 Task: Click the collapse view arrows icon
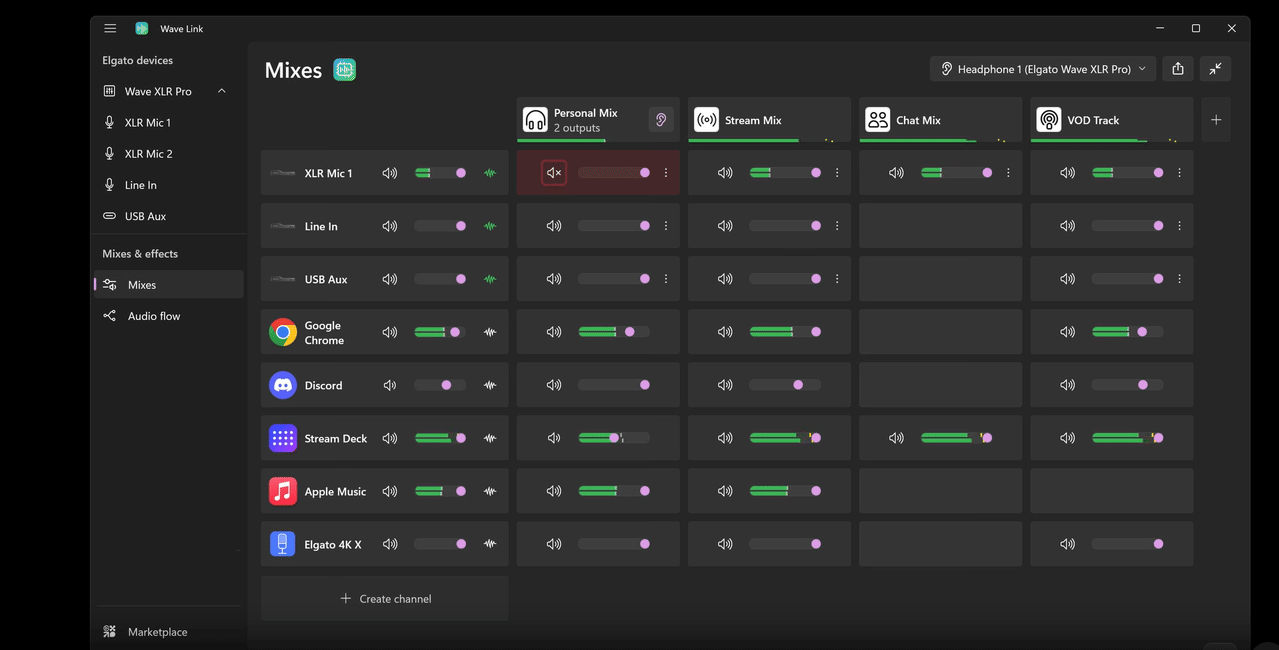coord(1215,69)
